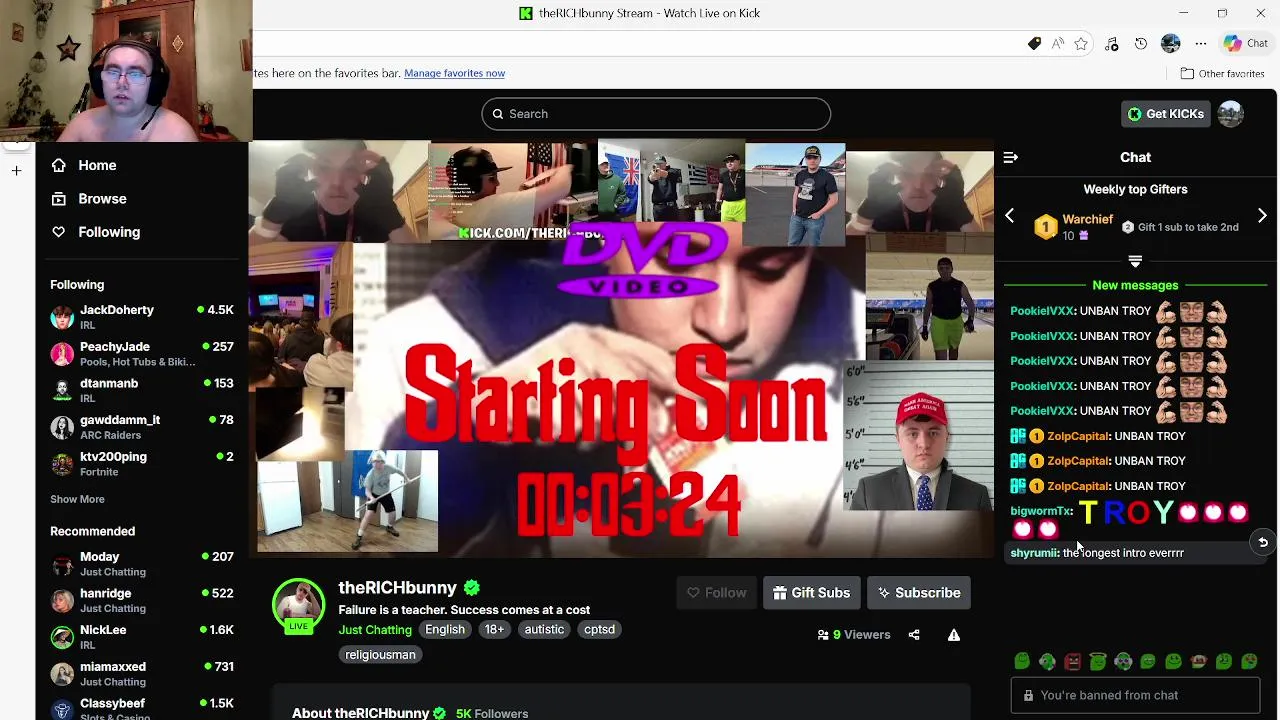Open ktv200ping Fortnite channel
Screen dimensions: 1280x720
(142, 464)
